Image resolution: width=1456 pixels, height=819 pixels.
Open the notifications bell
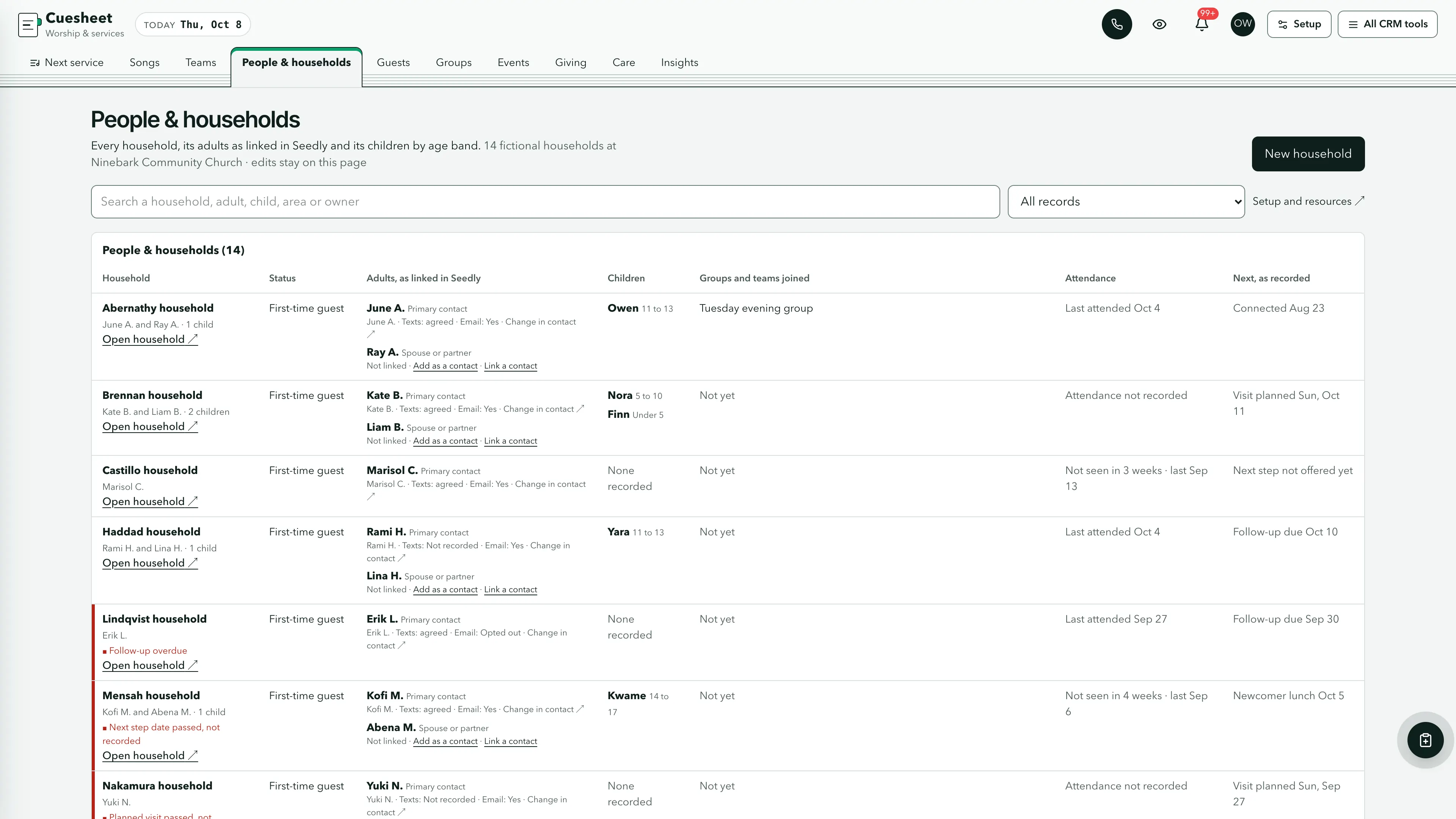pos(1202,24)
